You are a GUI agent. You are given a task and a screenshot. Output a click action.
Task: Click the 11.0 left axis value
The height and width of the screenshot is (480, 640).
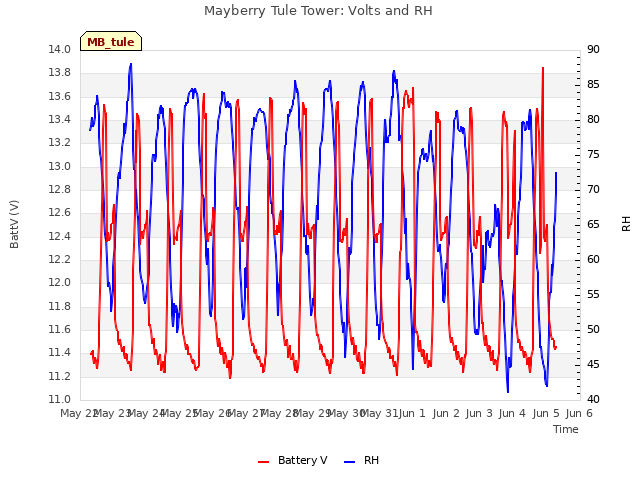[60, 400]
